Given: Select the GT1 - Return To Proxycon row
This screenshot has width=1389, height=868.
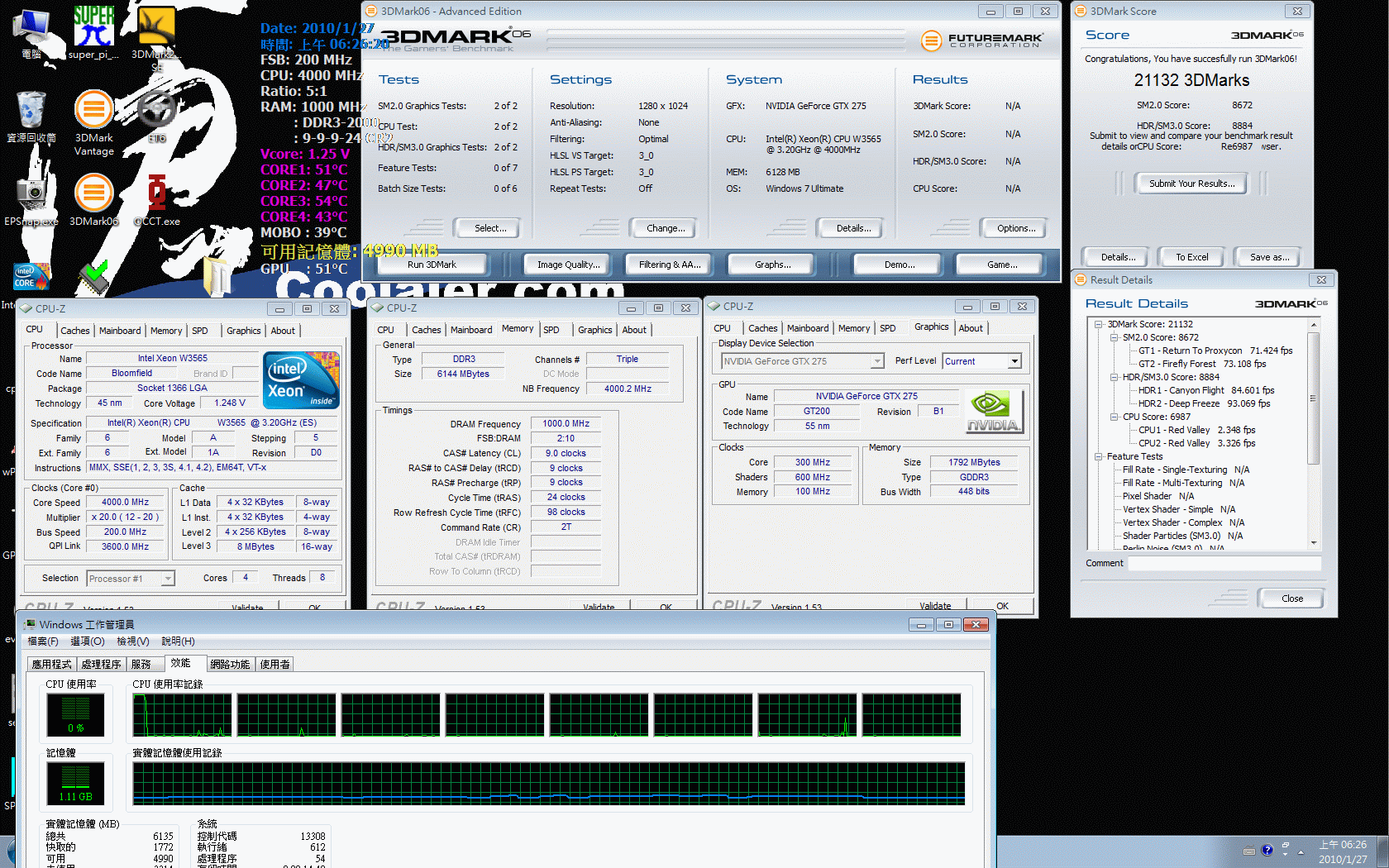Looking at the screenshot, I should (1215, 351).
